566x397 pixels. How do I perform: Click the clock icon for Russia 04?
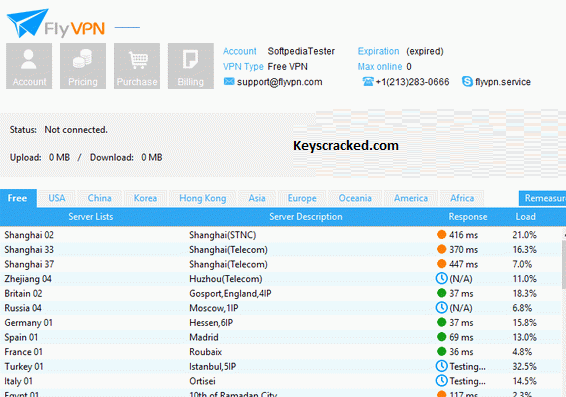(441, 307)
